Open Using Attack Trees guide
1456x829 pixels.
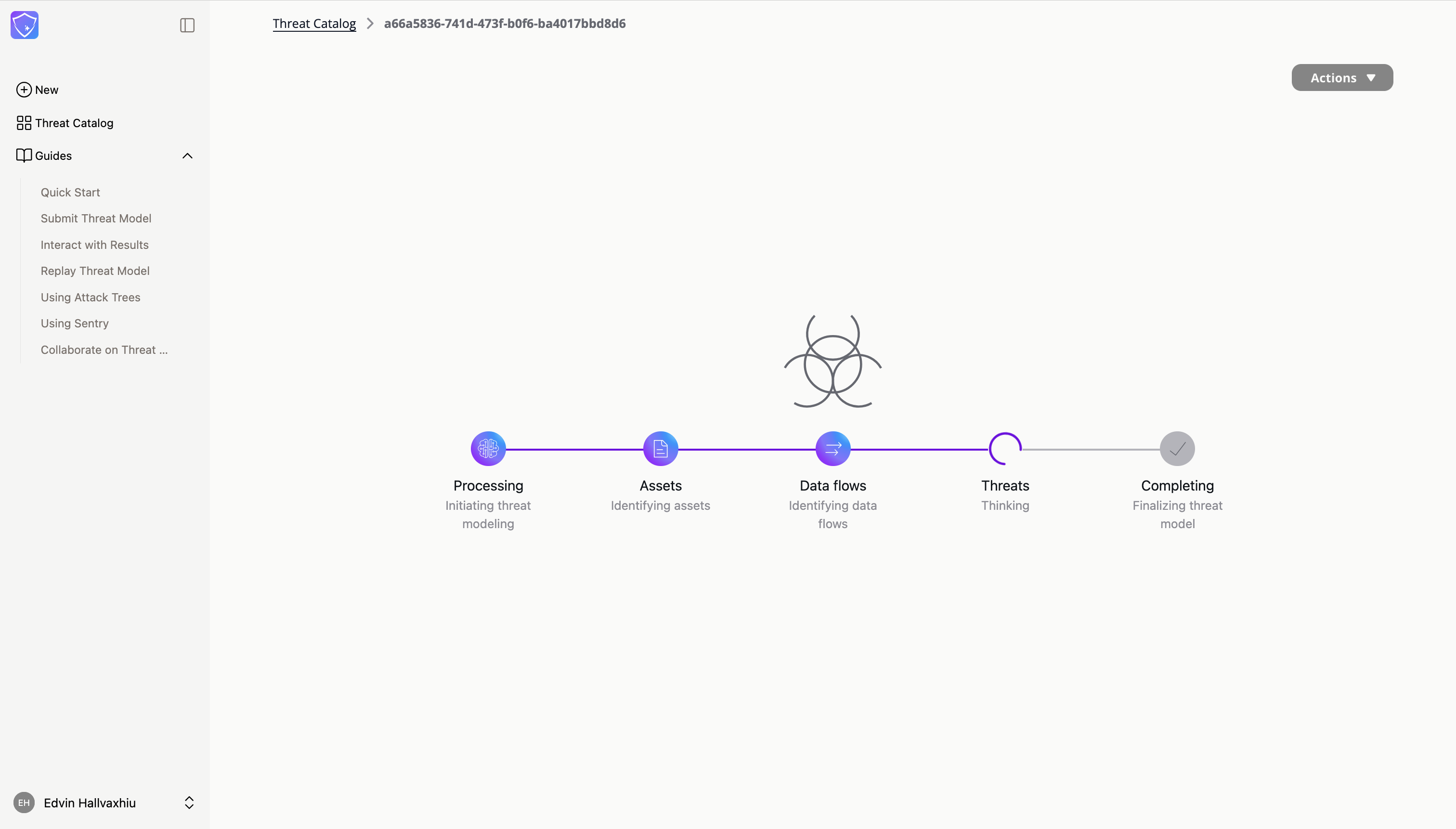coord(90,297)
